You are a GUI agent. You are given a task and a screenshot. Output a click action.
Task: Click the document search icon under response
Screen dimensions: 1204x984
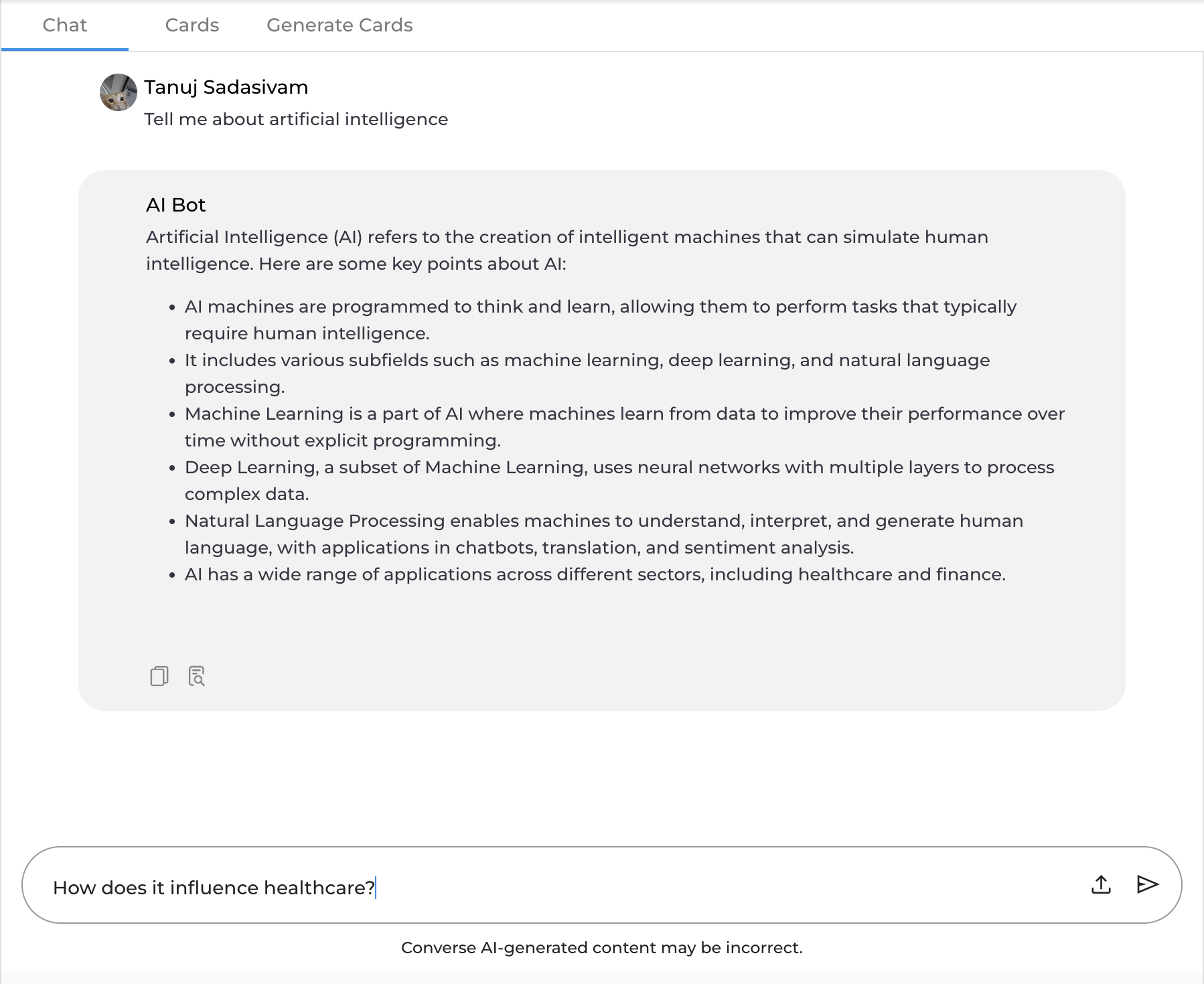[196, 676]
